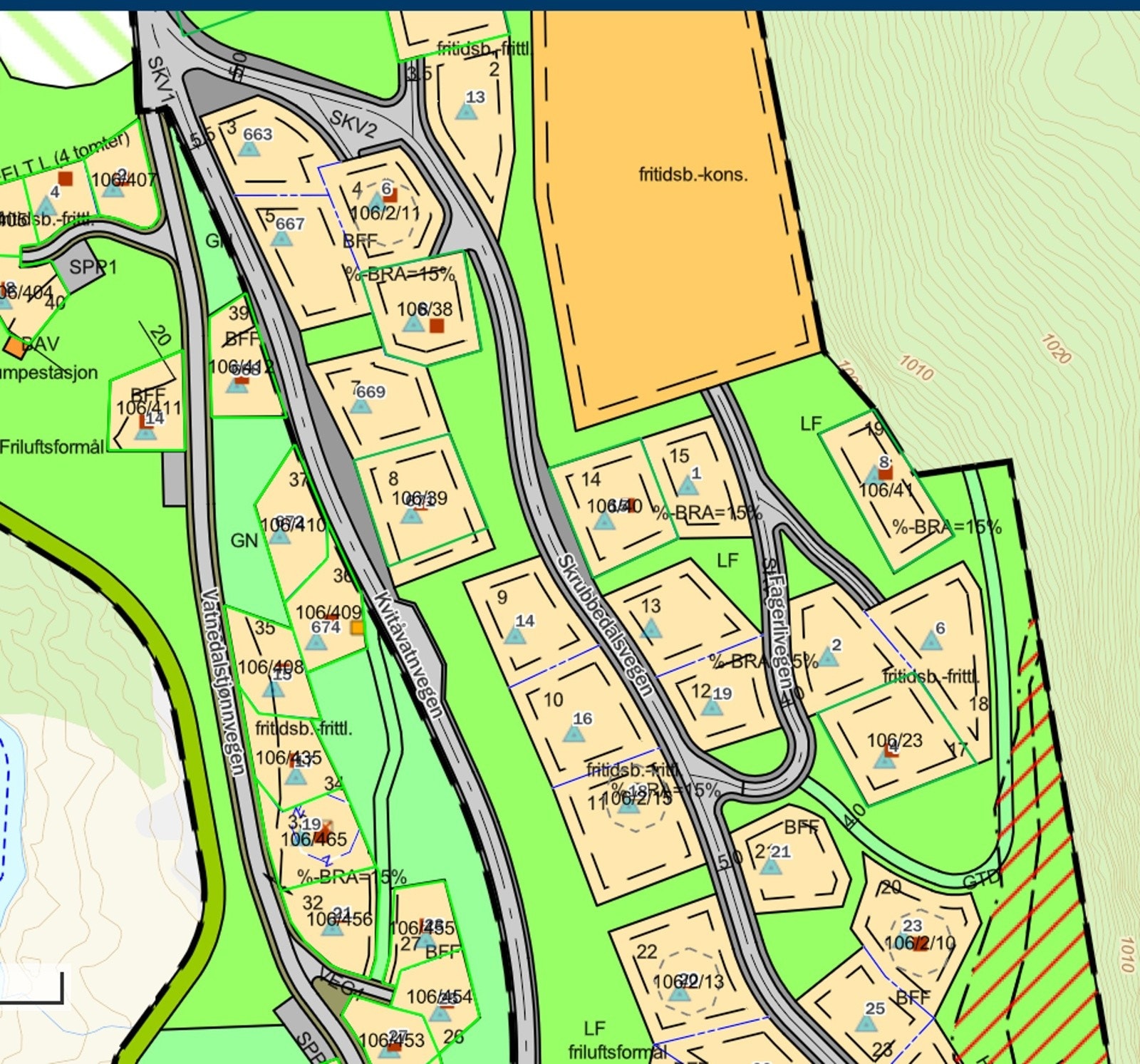Image resolution: width=1140 pixels, height=1064 pixels.
Task: Select the SPP1 parking area label
Action: (x=93, y=267)
